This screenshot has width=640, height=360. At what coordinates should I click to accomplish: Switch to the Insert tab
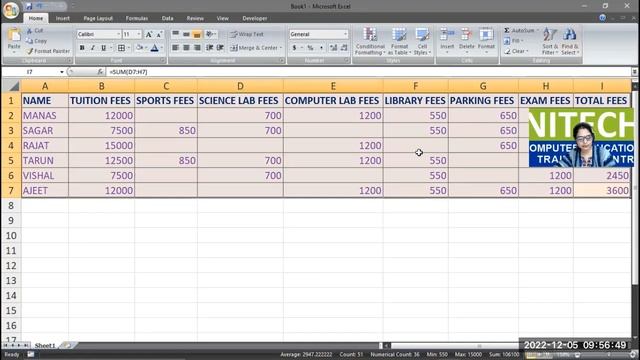pyautogui.click(x=62, y=18)
